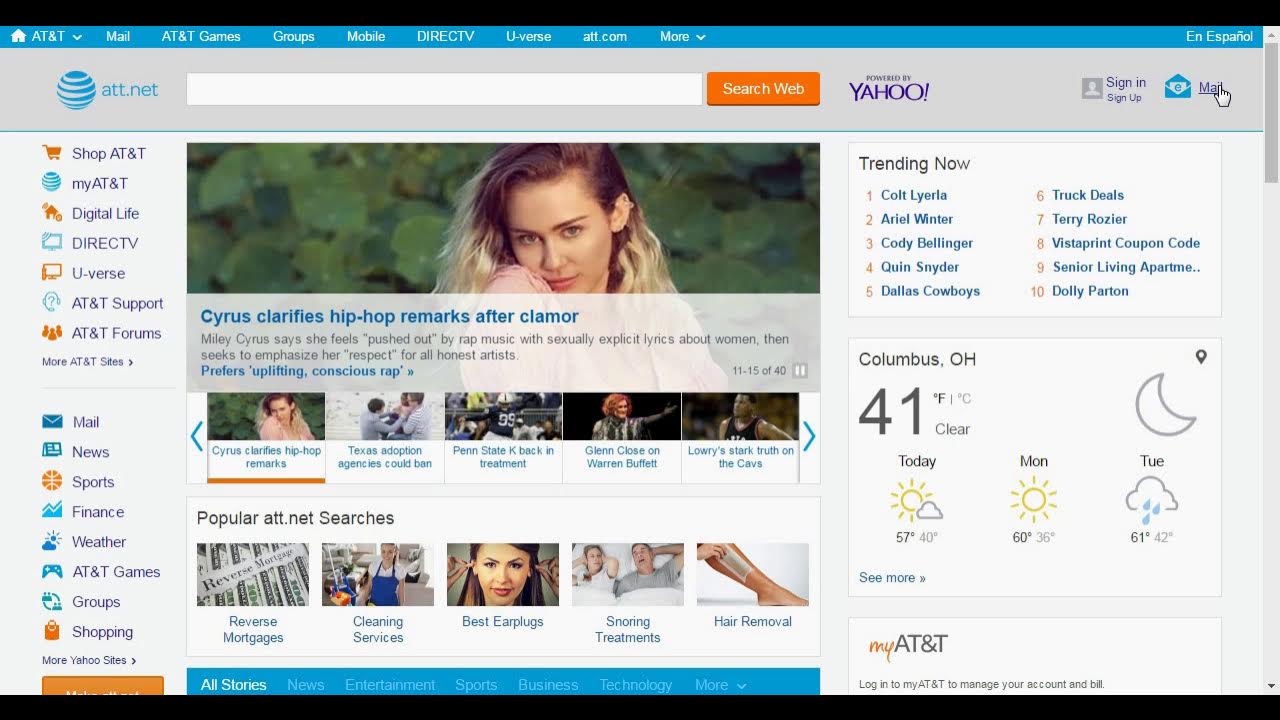Select the All Stories tab
1280x720 pixels.
tap(233, 685)
